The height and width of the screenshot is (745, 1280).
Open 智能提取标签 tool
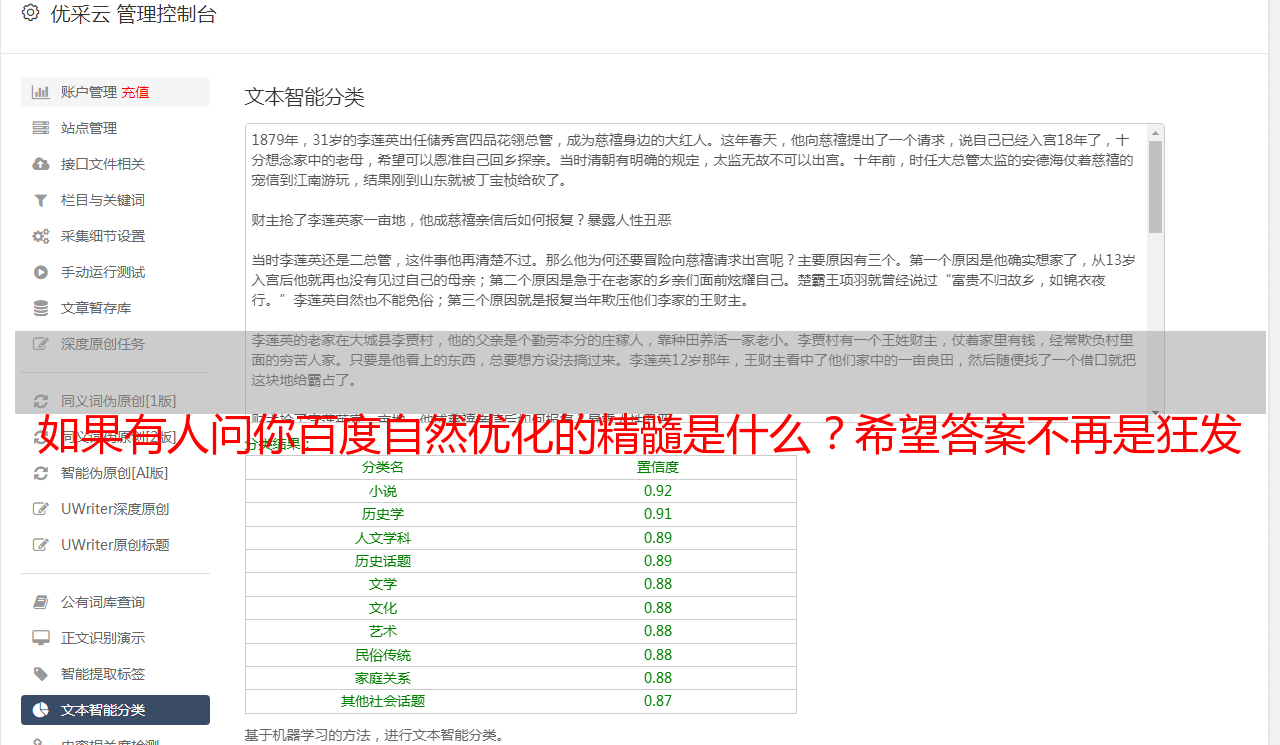tap(115, 674)
